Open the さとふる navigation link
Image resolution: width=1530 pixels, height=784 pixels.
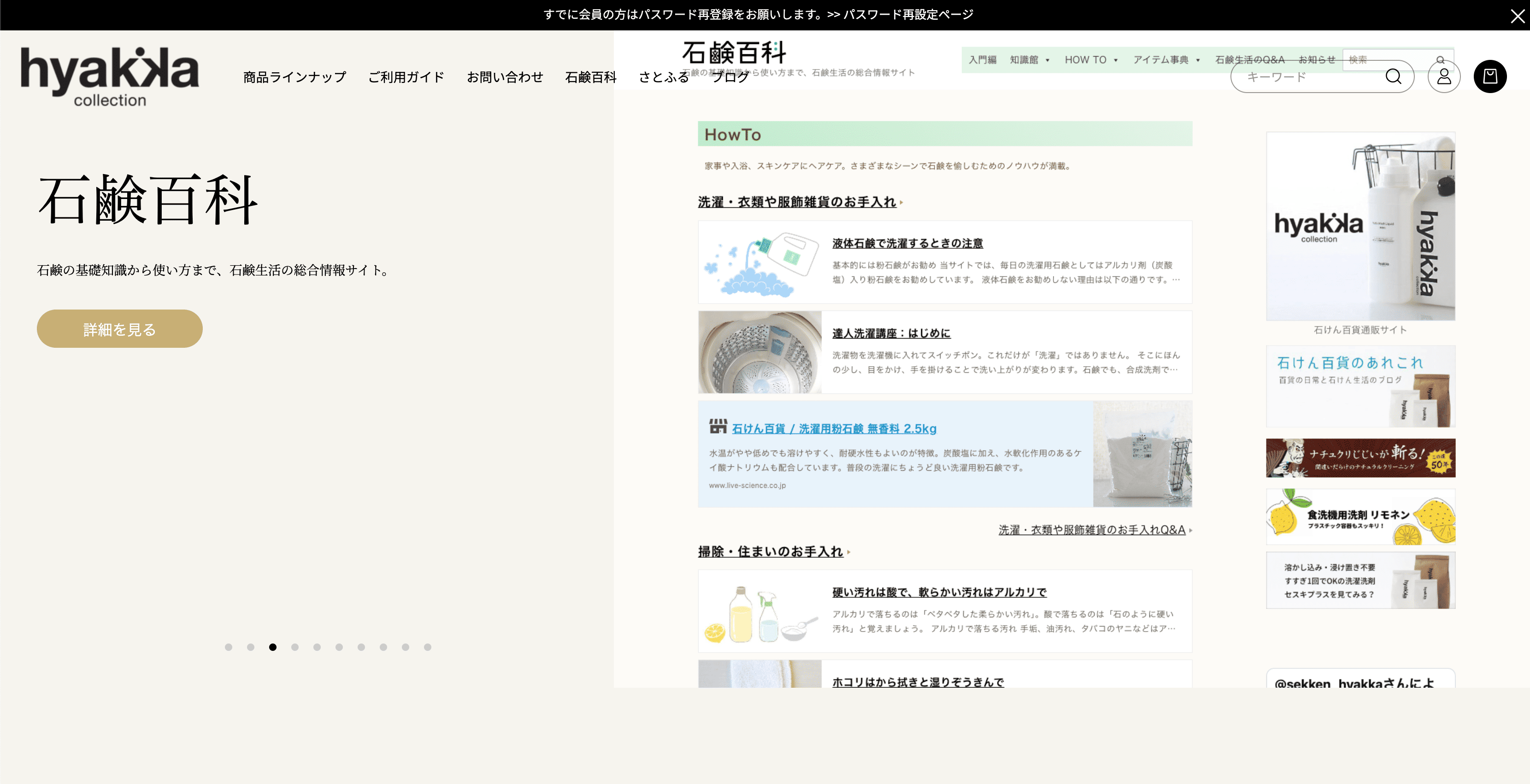664,77
